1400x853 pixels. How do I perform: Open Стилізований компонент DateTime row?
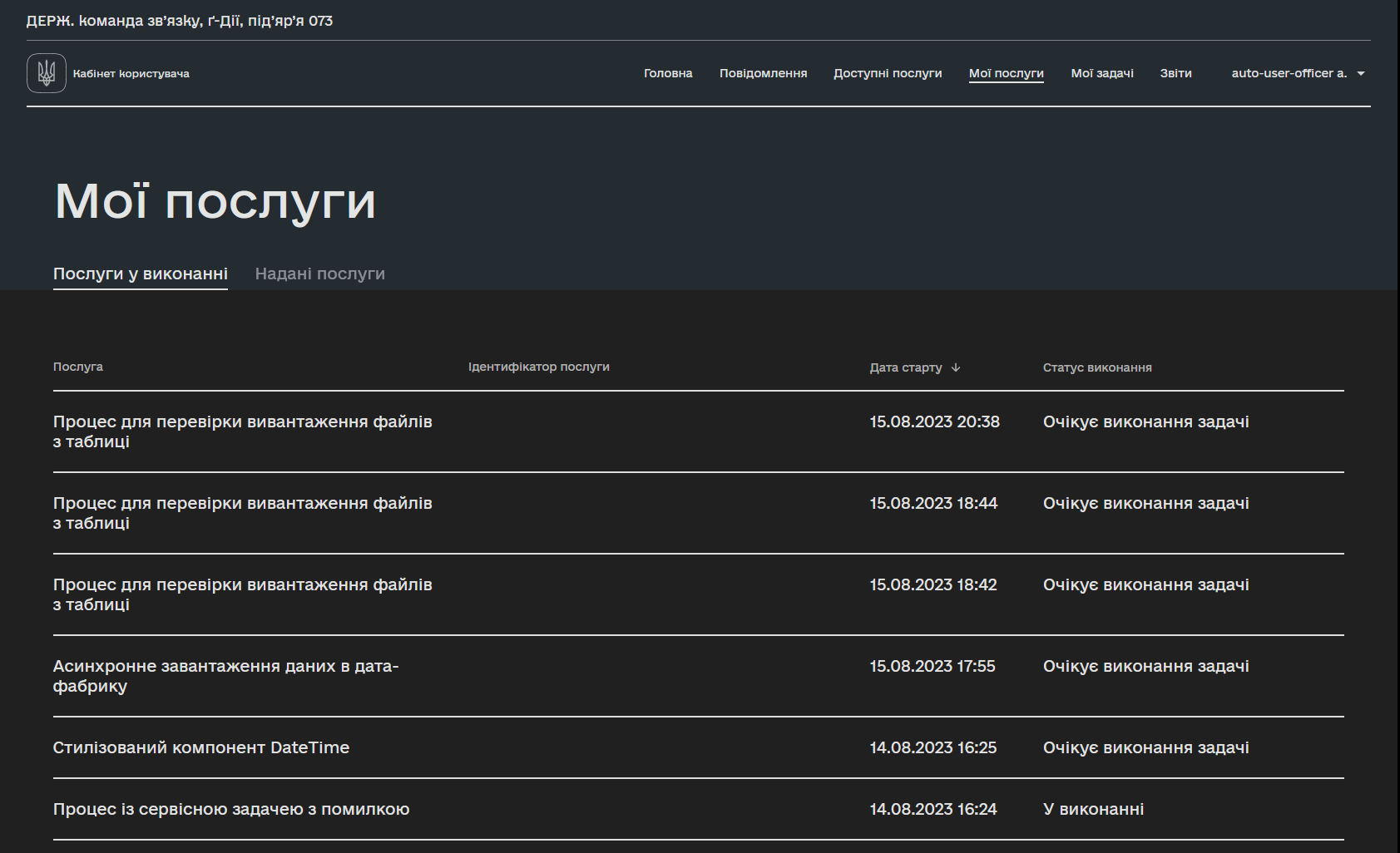(699, 747)
